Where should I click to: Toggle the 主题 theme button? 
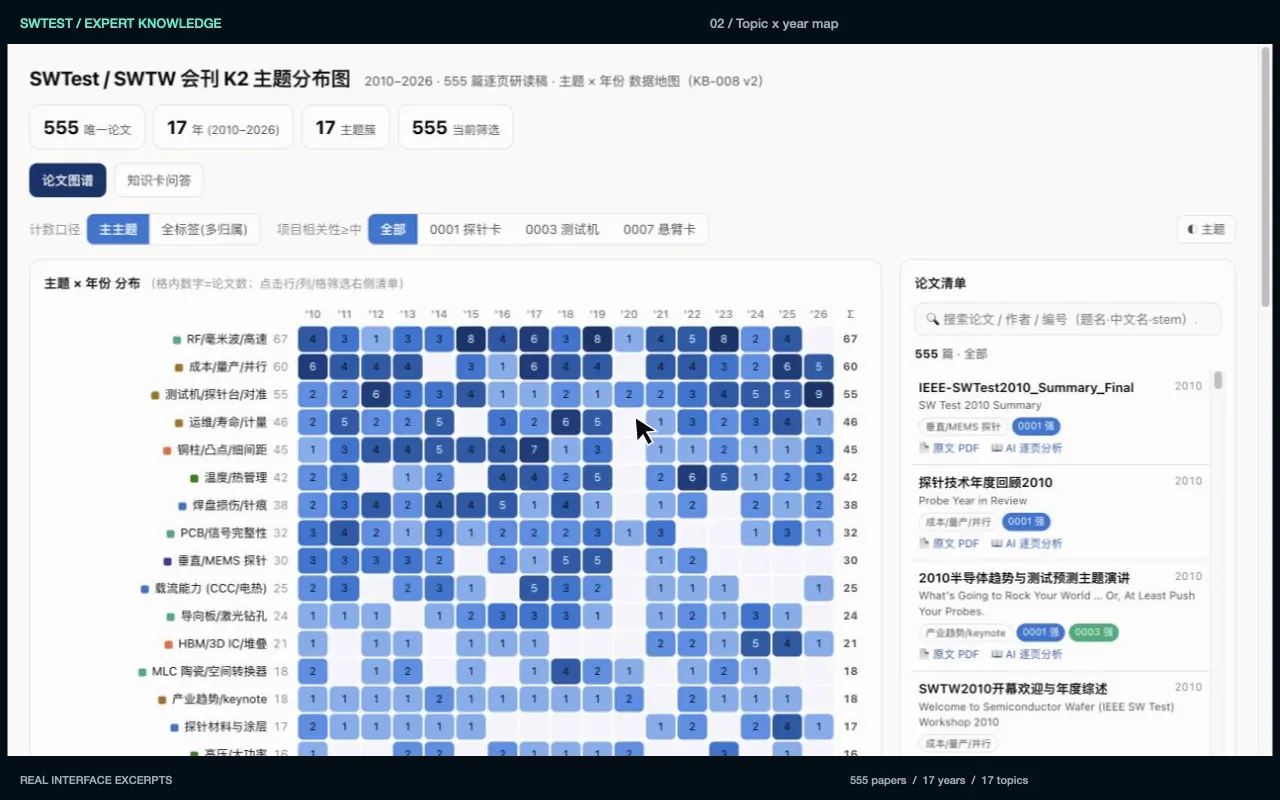[x=1206, y=229]
